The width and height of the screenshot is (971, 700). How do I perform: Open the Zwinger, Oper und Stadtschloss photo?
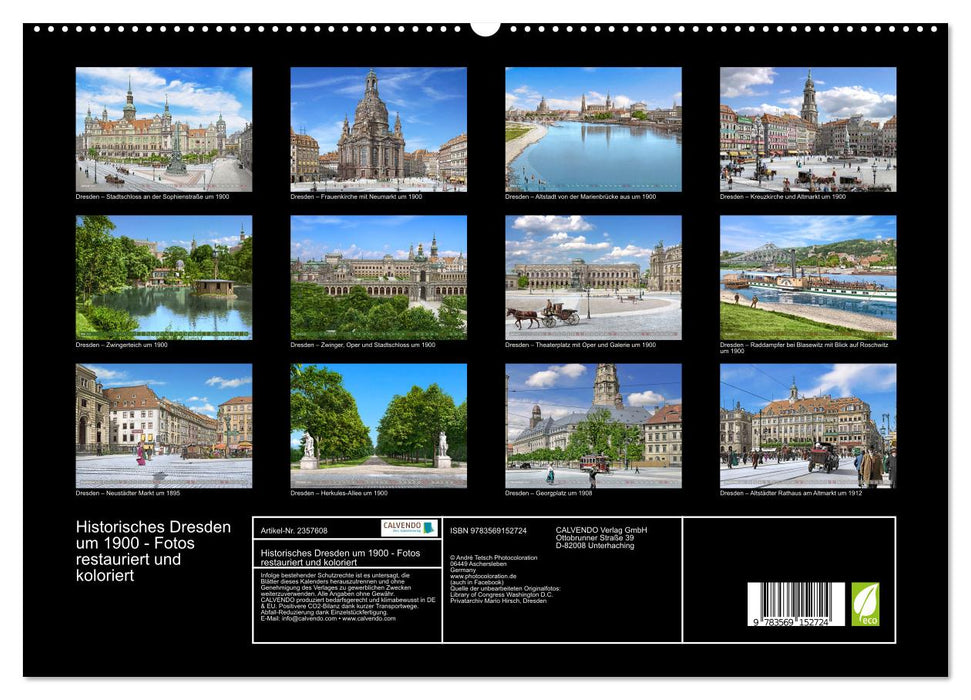pyautogui.click(x=378, y=278)
